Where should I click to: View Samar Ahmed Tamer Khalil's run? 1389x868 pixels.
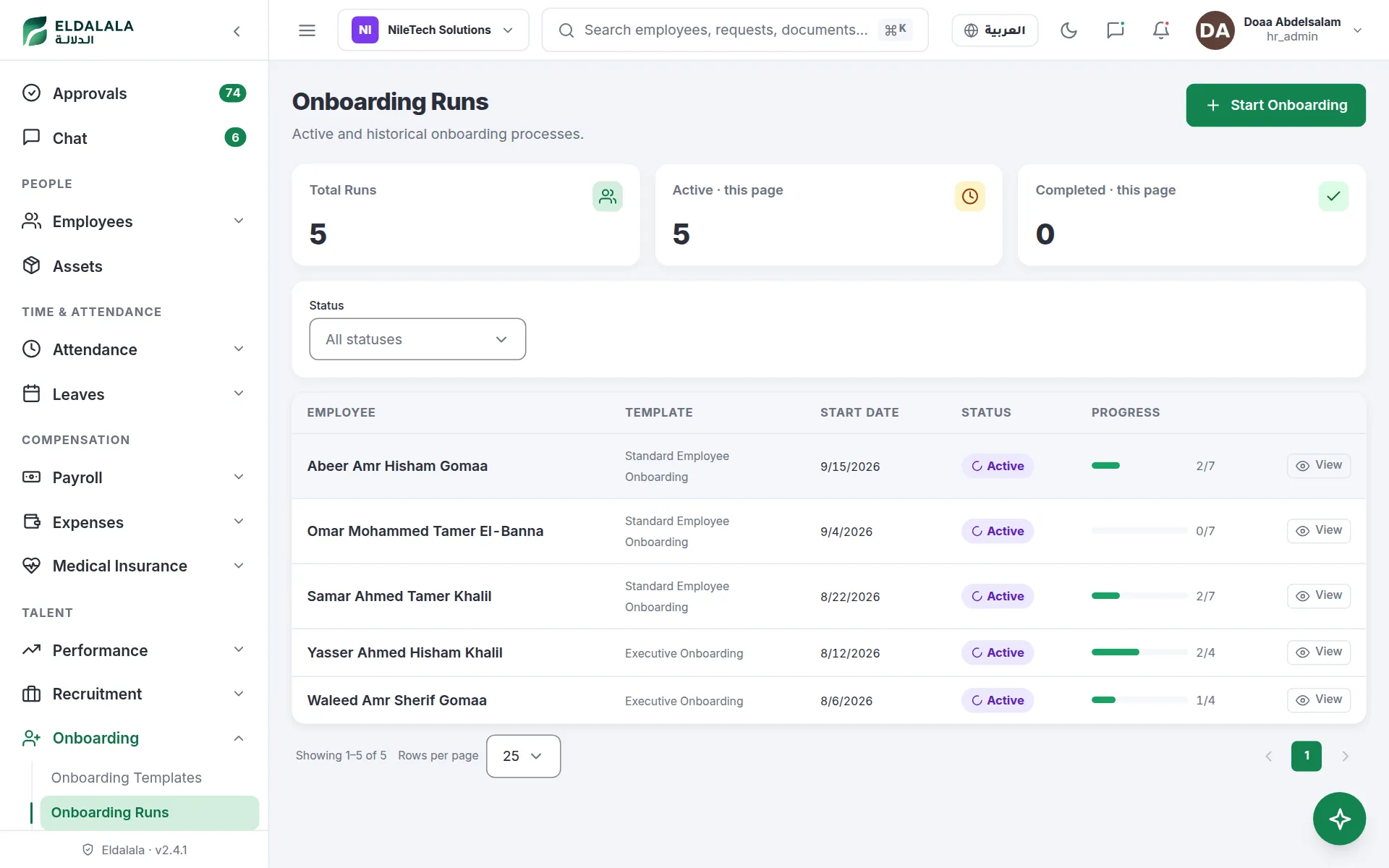(1318, 595)
